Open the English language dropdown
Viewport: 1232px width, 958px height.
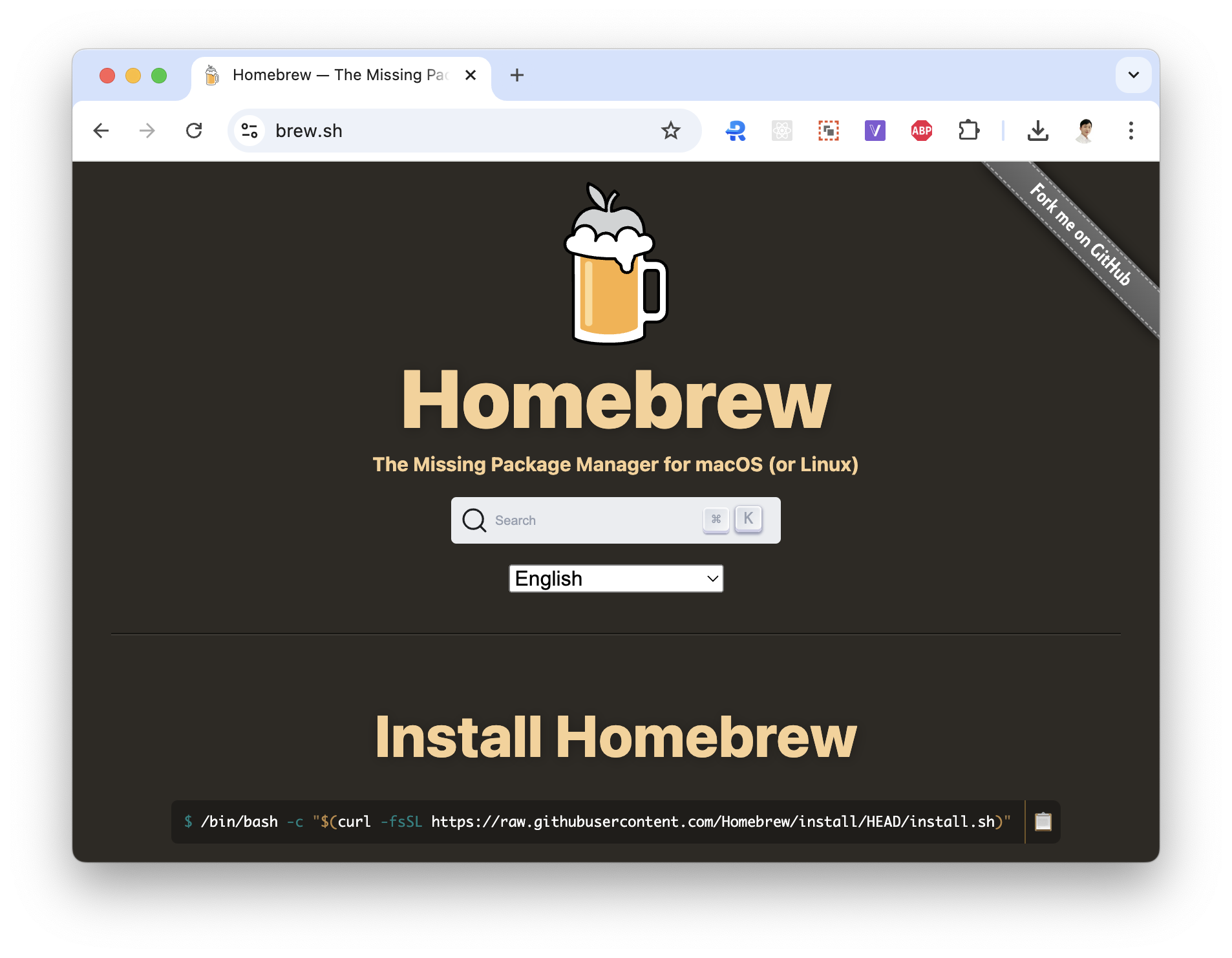[x=615, y=579]
